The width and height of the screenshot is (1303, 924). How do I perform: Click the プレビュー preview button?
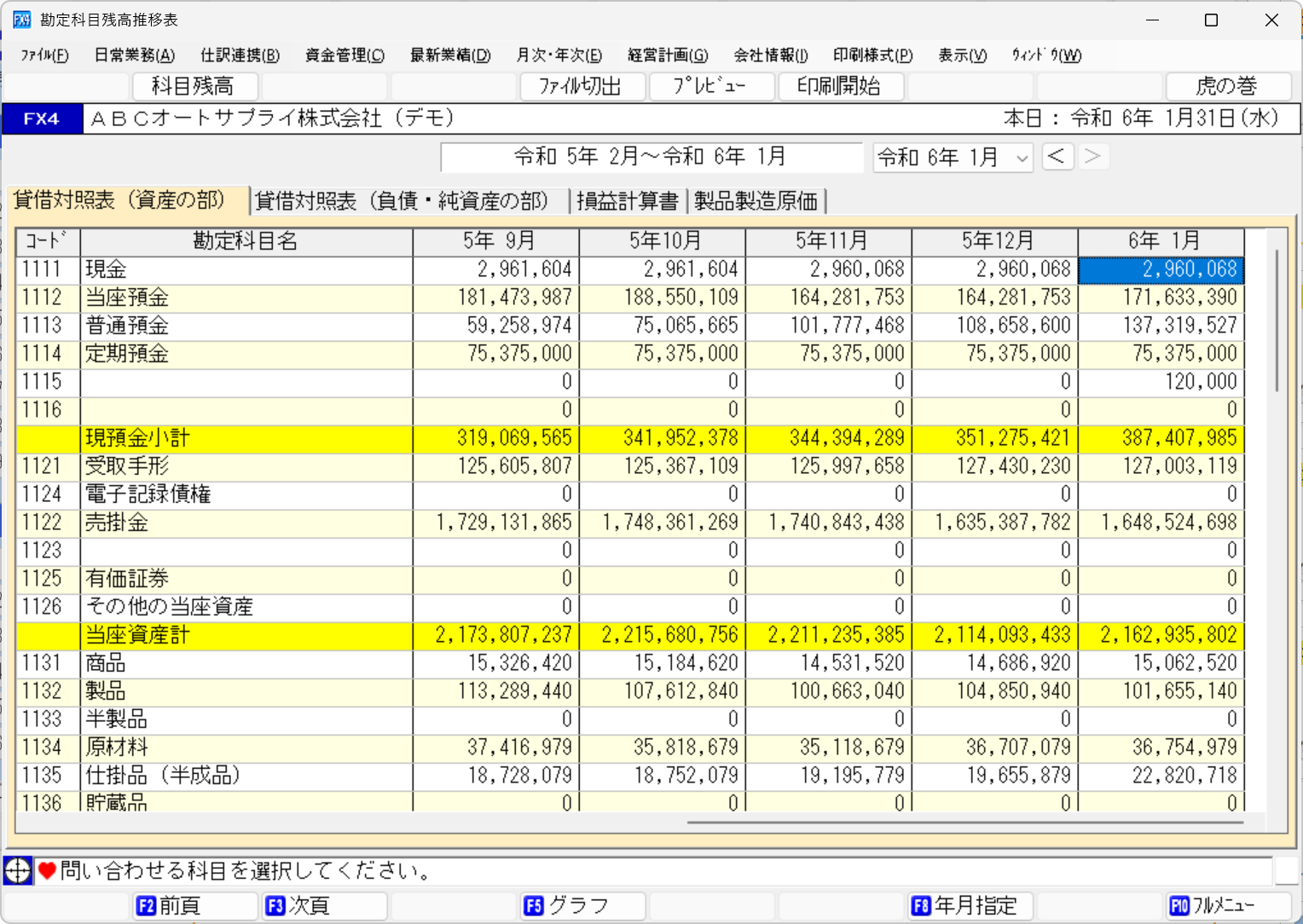[x=710, y=86]
